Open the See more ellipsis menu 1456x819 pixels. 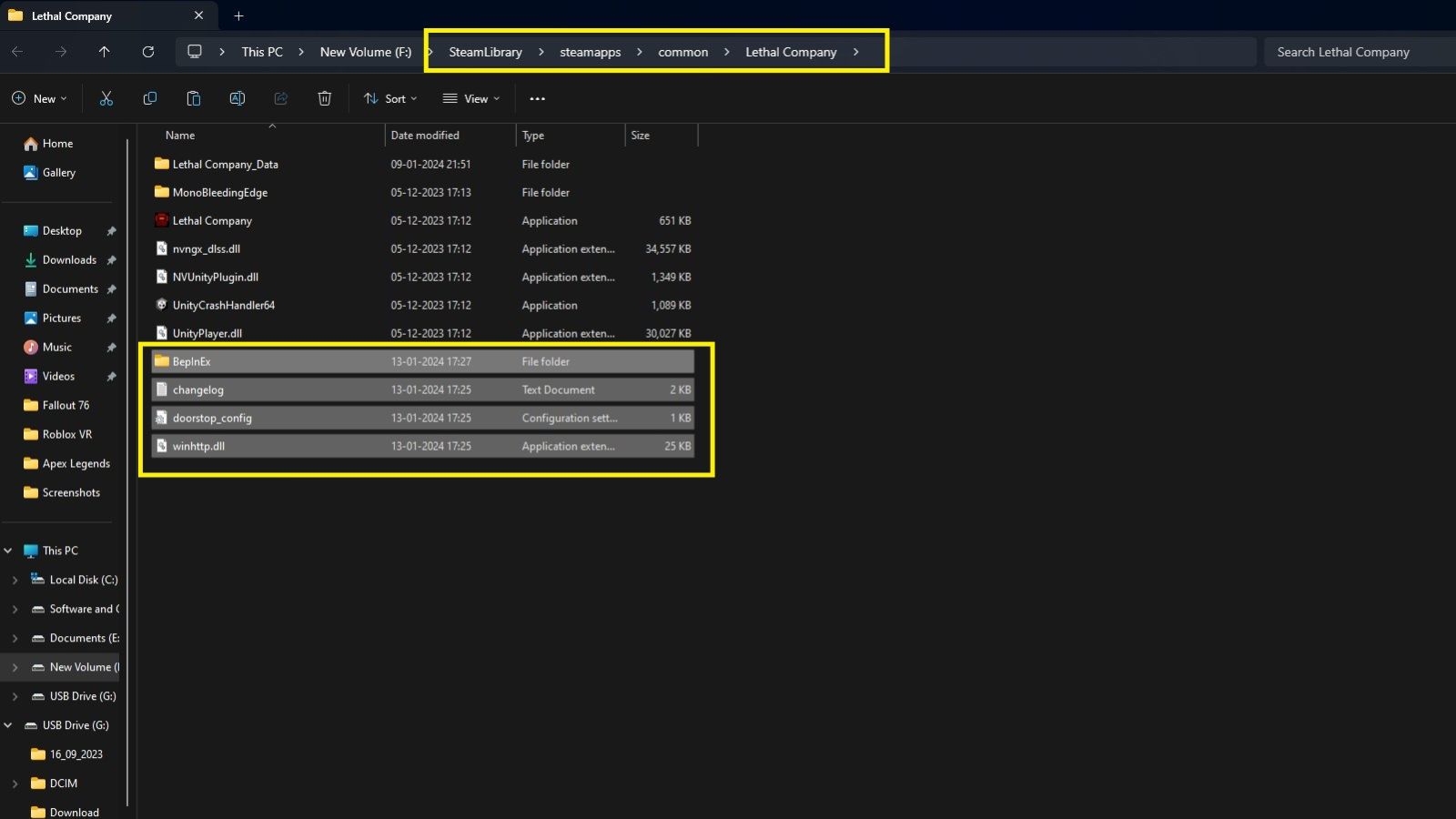point(537,98)
